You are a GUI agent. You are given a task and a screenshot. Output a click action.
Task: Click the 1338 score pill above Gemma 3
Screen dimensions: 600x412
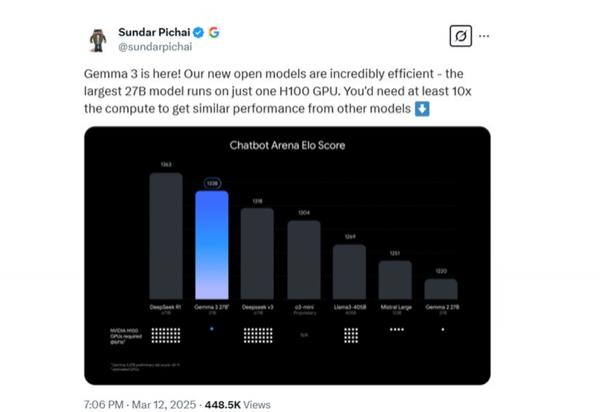coord(211,183)
